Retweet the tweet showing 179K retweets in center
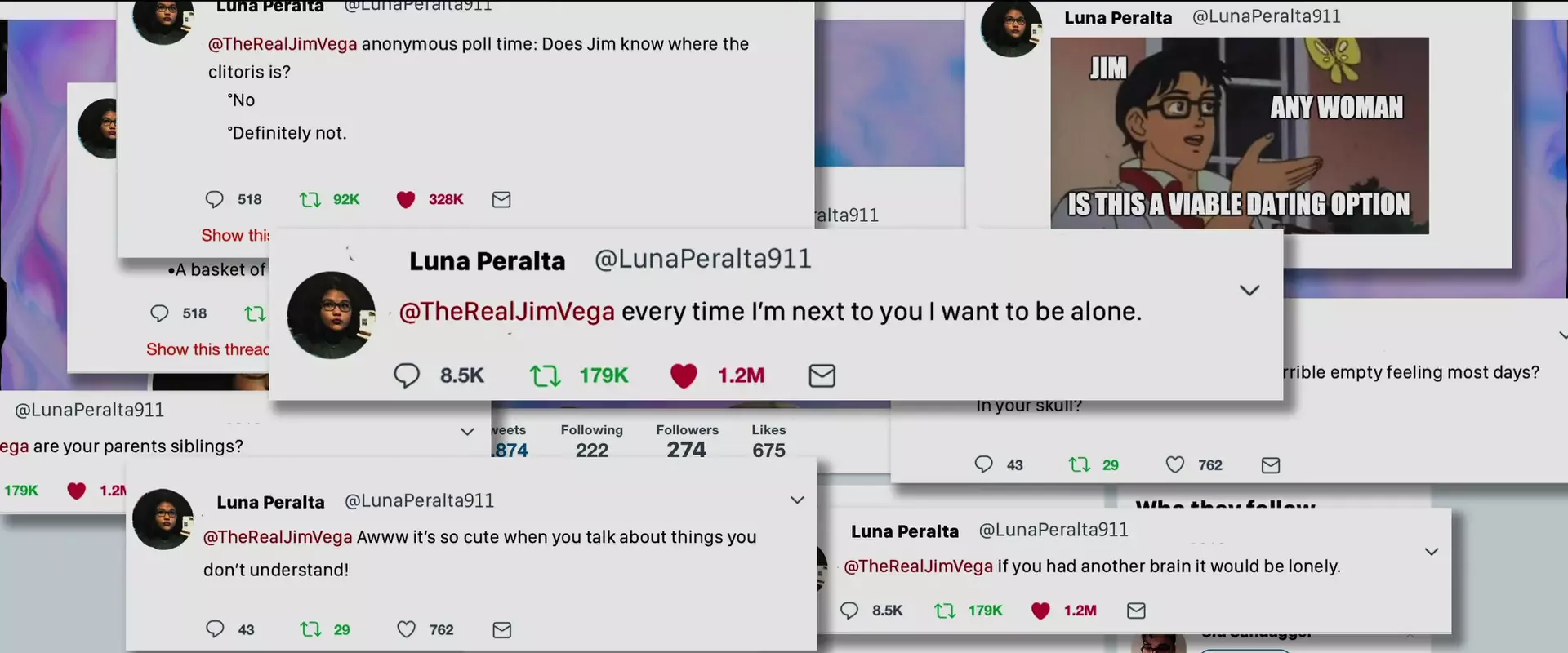Screen dimensions: 1568x653 click(x=545, y=375)
